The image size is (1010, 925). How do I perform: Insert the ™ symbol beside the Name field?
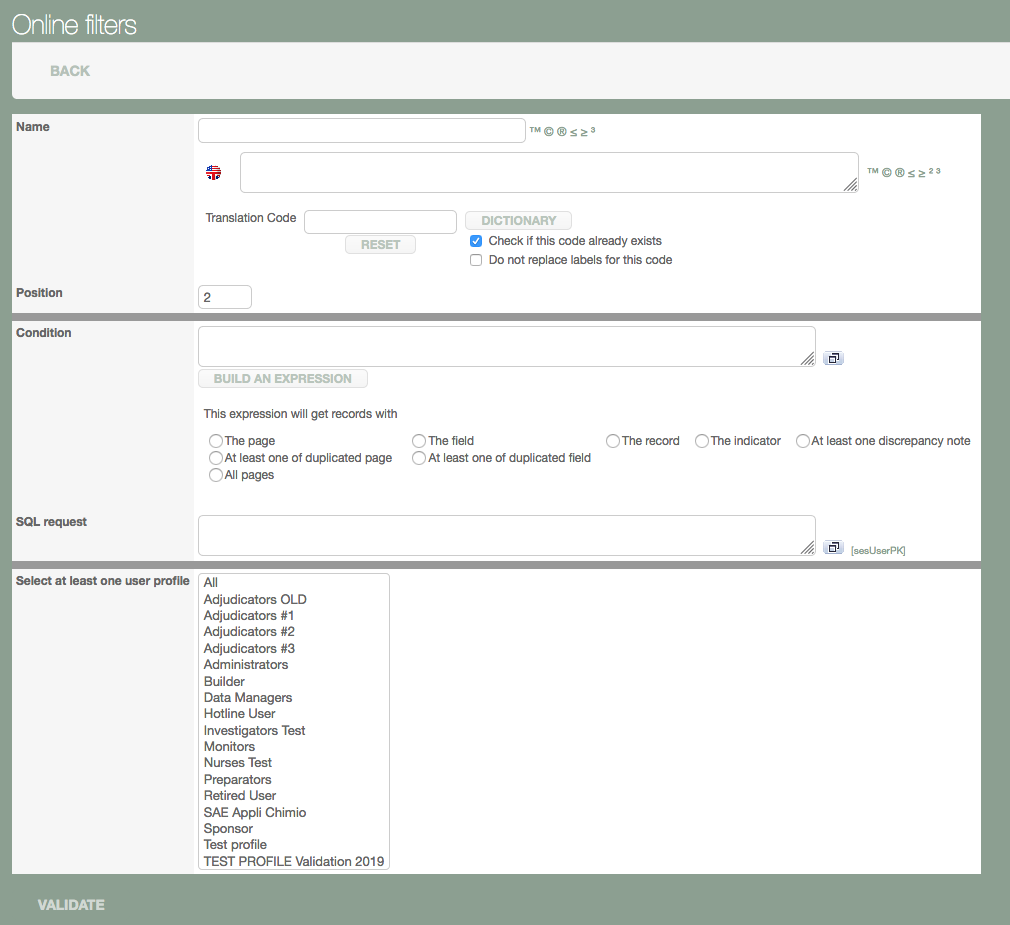point(535,131)
